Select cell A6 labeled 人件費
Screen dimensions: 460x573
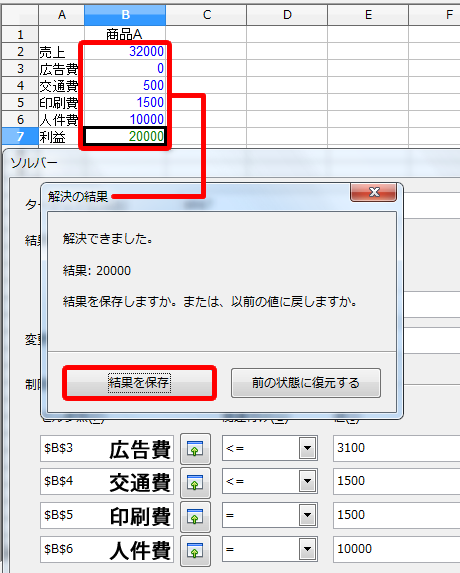click(62, 119)
